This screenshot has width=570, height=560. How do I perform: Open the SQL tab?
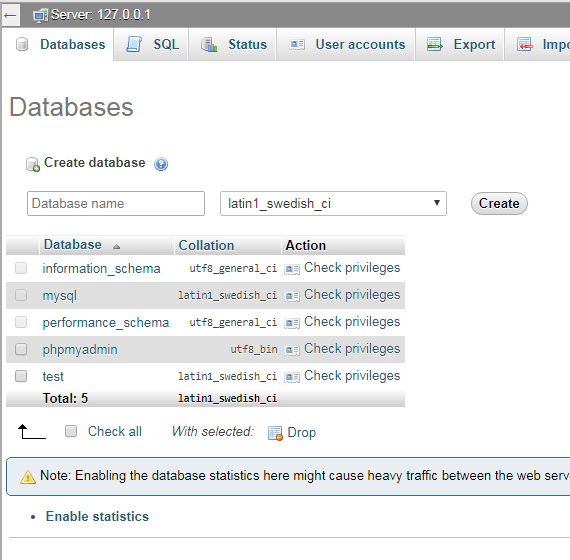coord(151,45)
